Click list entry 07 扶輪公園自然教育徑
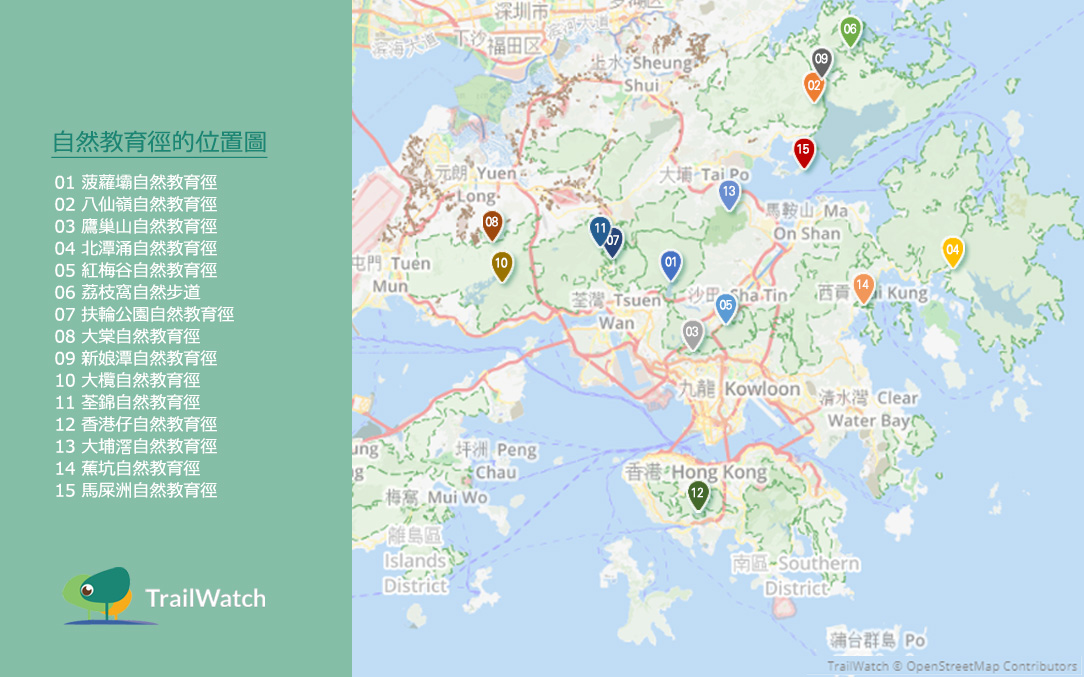 (144, 314)
